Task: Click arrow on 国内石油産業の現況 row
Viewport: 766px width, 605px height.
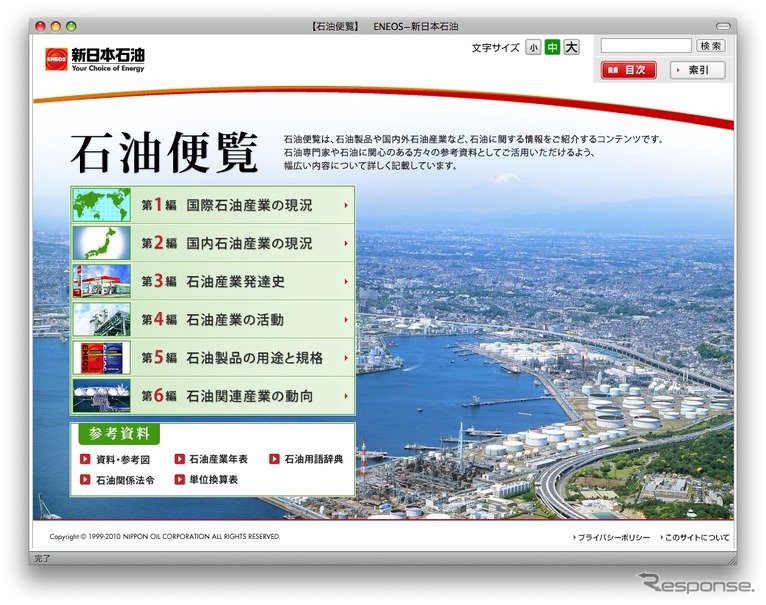Action: tap(346, 243)
